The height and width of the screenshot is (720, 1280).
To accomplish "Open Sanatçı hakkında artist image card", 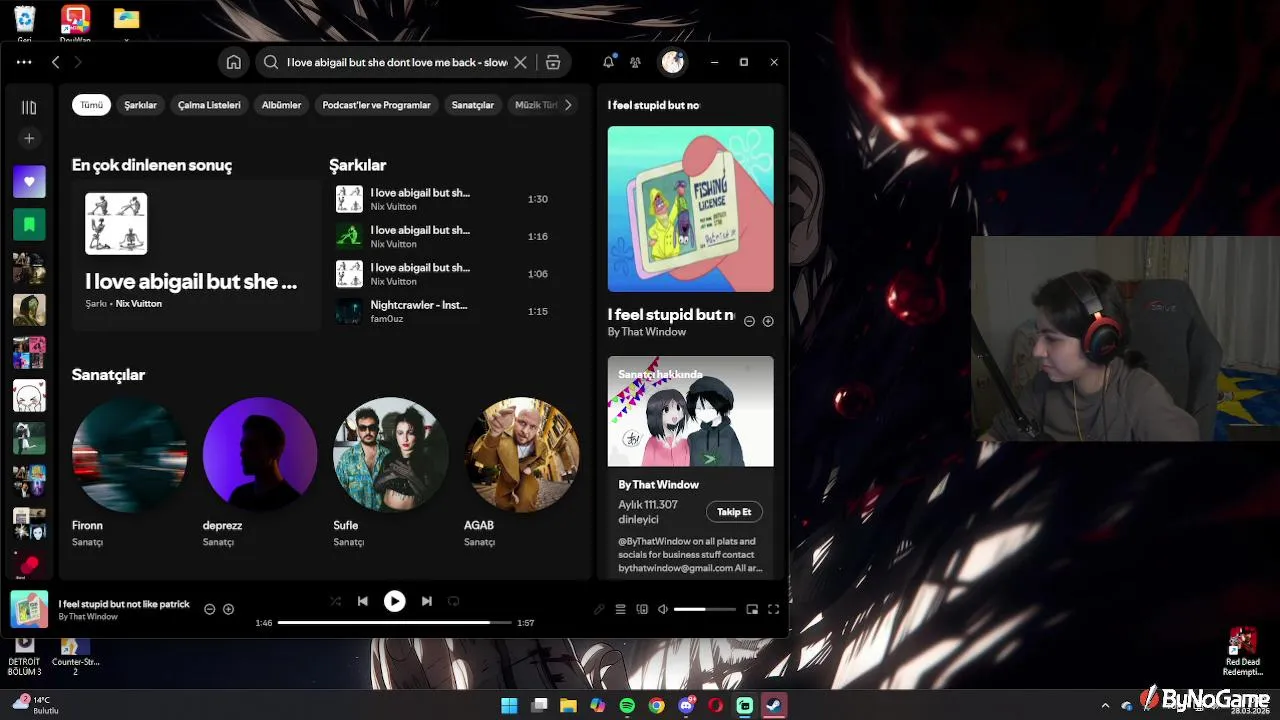I will point(690,411).
